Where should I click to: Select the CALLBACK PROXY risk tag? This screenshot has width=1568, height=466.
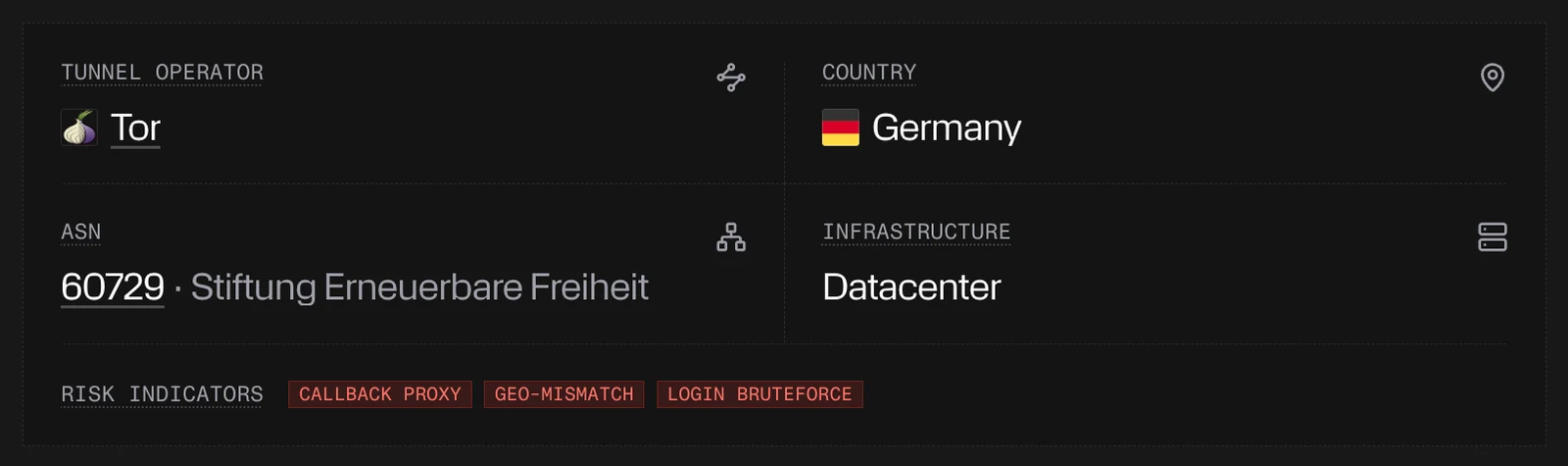pyautogui.click(x=380, y=394)
